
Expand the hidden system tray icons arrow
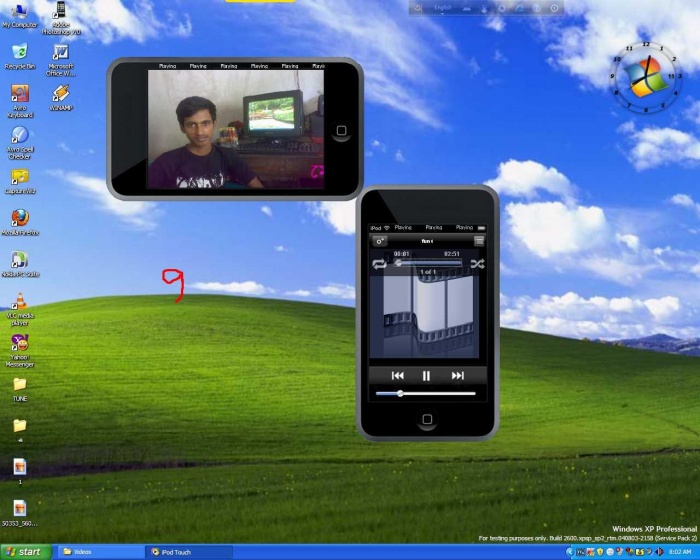pos(570,552)
